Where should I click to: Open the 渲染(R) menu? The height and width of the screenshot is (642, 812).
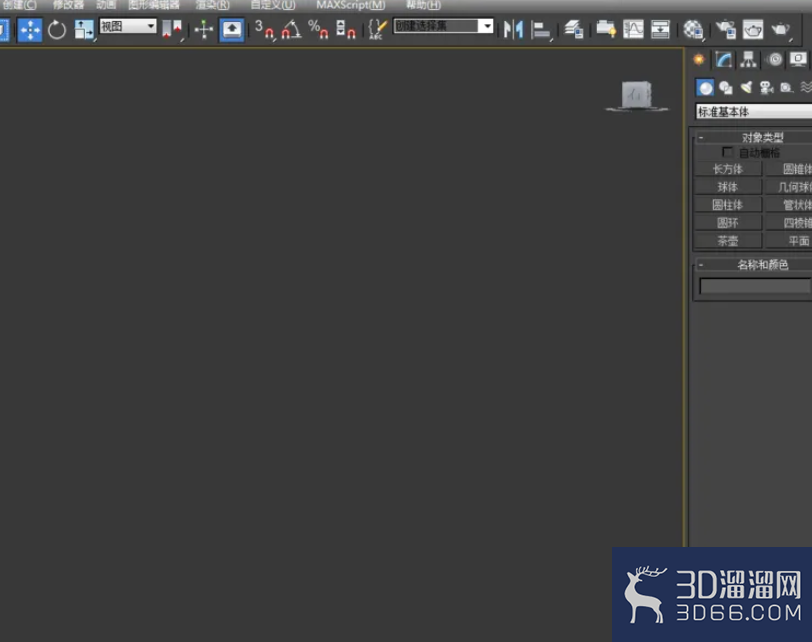213,5
